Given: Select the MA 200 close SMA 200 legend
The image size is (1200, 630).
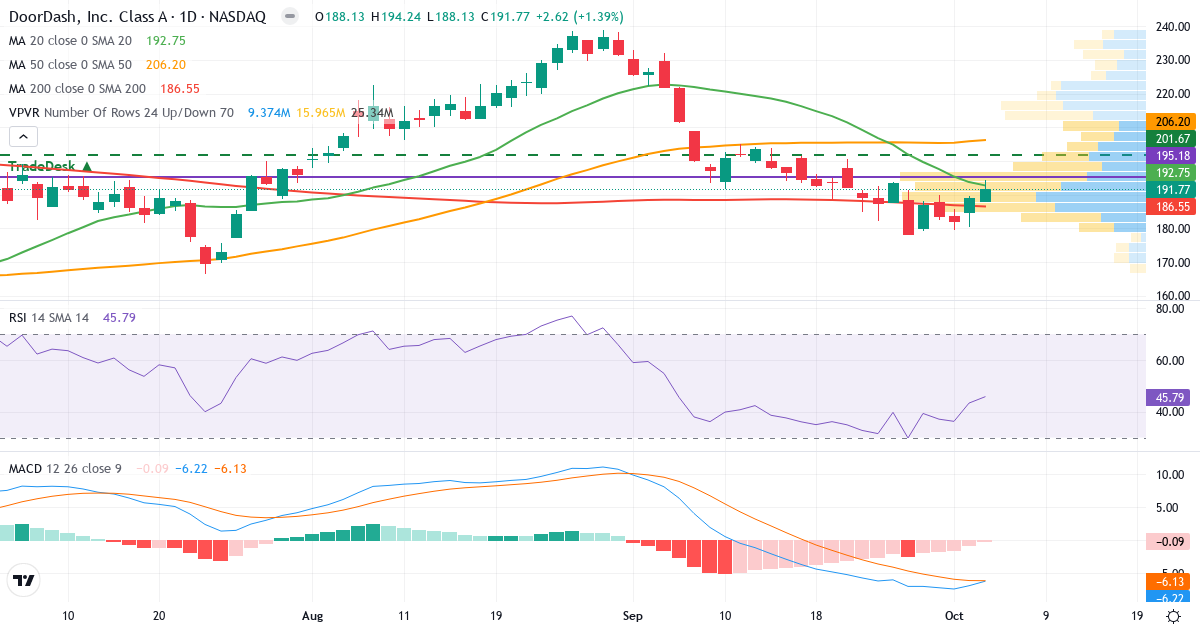Looking at the screenshot, I should coord(76,89).
